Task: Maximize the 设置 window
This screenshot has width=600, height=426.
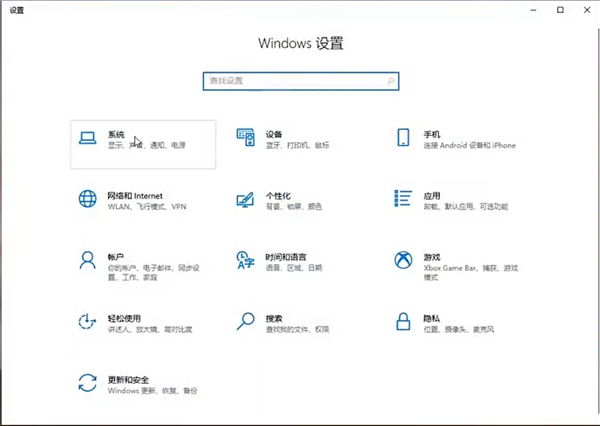Action: coord(560,9)
